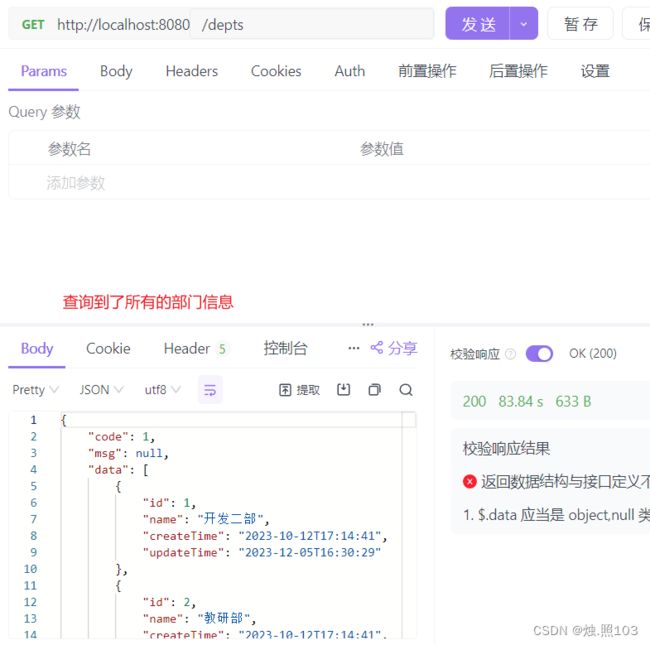
Task: Click the "2023-12-05T16:30:29" updateTime value
Action: coord(310,552)
